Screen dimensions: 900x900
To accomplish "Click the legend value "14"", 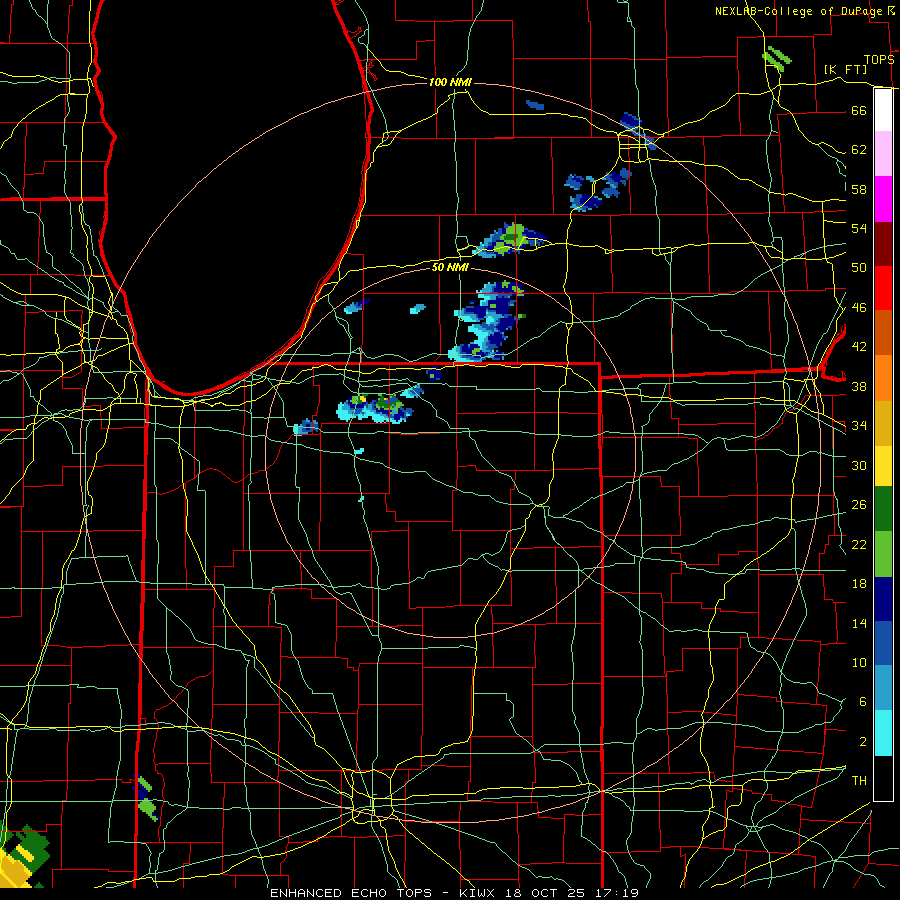I will coord(859,623).
